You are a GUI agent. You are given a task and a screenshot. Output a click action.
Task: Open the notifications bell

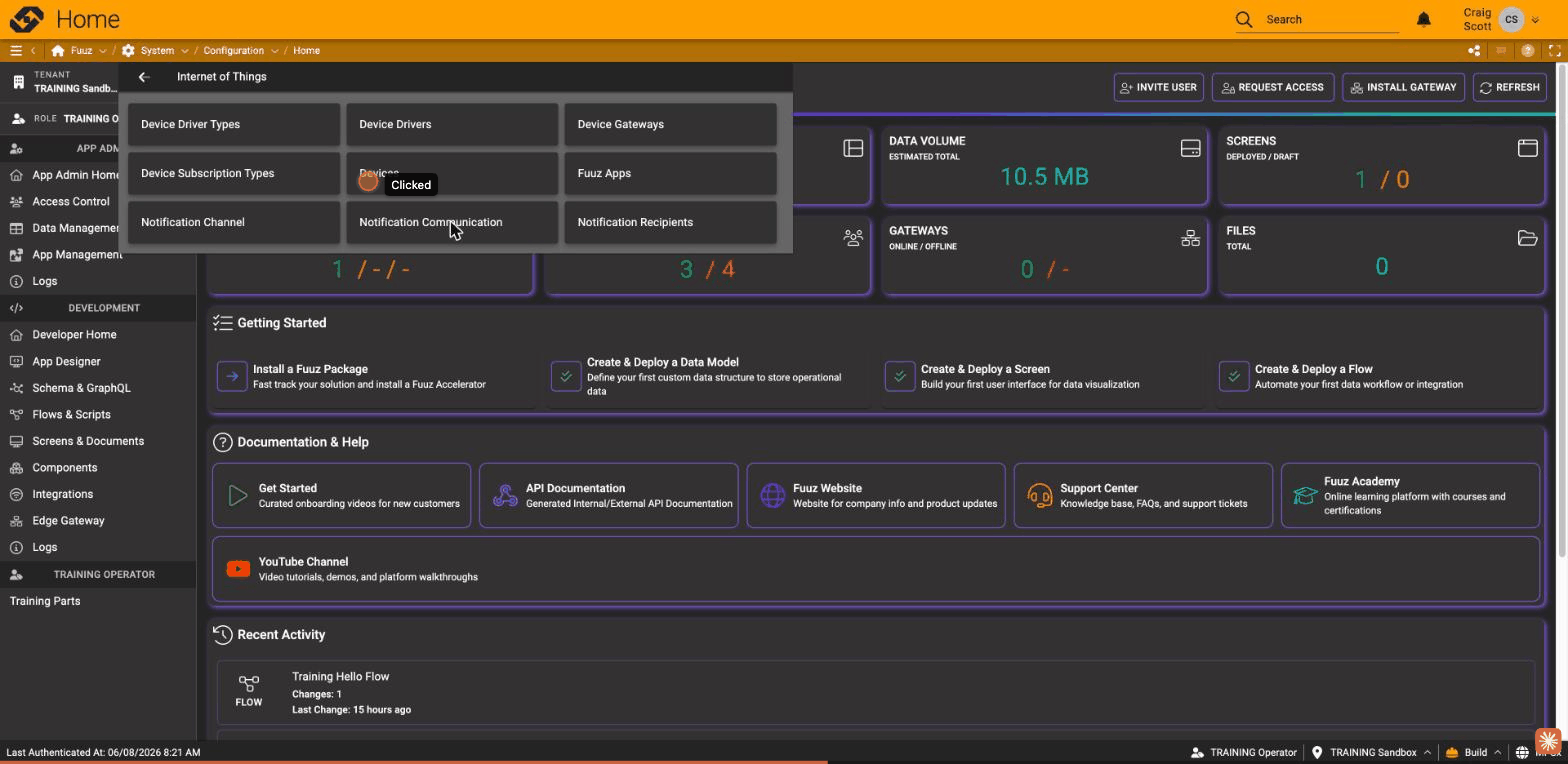(x=1424, y=19)
